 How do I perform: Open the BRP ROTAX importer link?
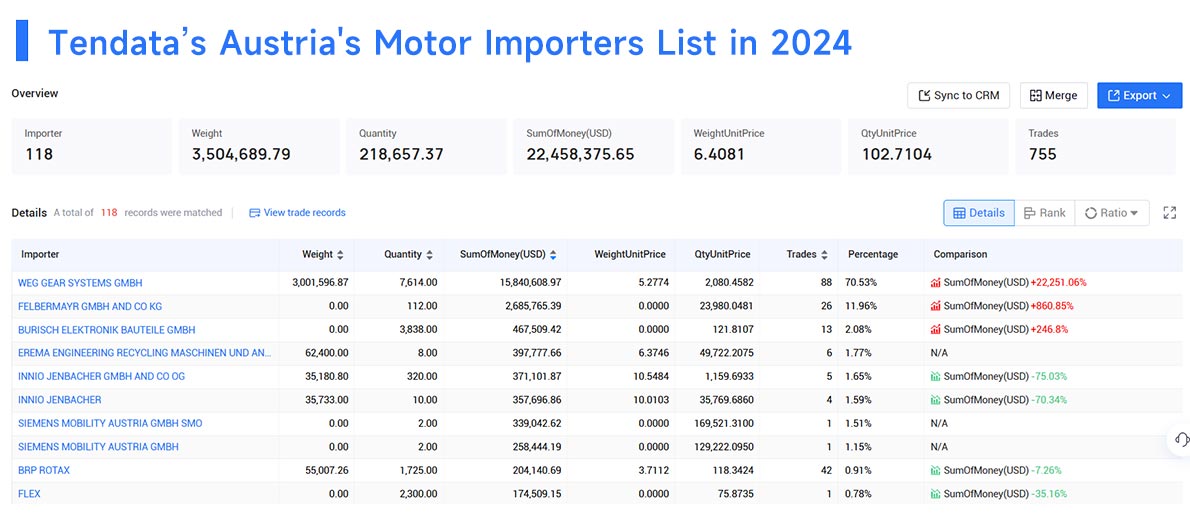tap(44, 470)
